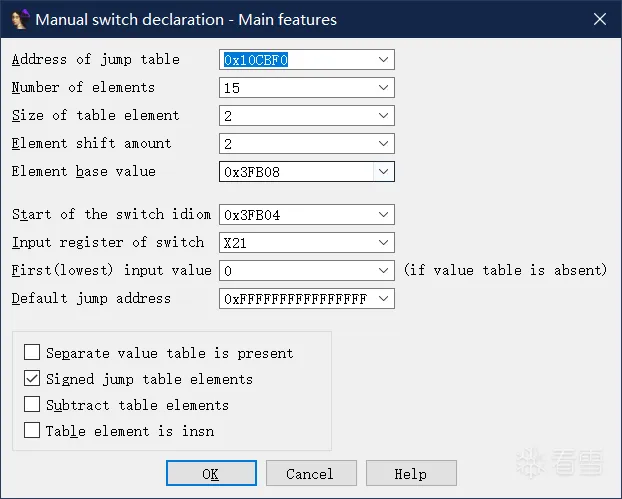This screenshot has height=499, width=622.
Task: Open 'Number of elements' dropdown arrow
Action: click(383, 88)
